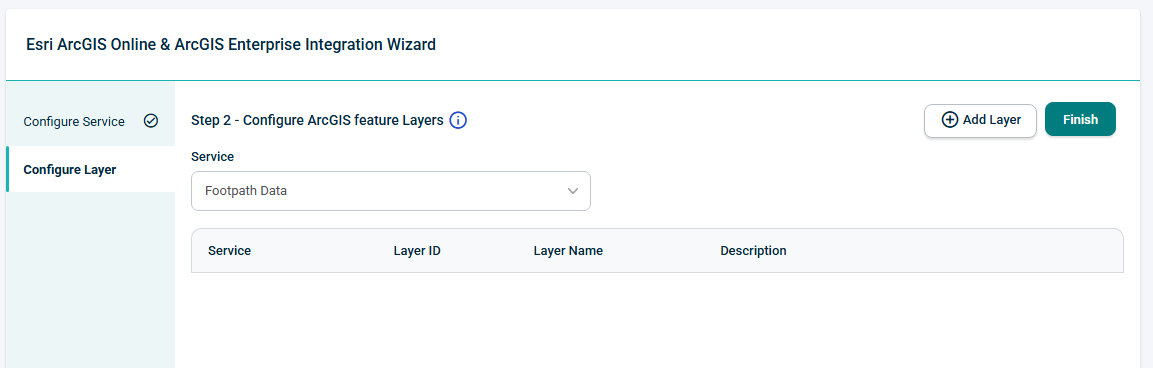The height and width of the screenshot is (368, 1153).
Task: Click the teal indicator bar beside Configure Layer
Action: tap(7, 169)
